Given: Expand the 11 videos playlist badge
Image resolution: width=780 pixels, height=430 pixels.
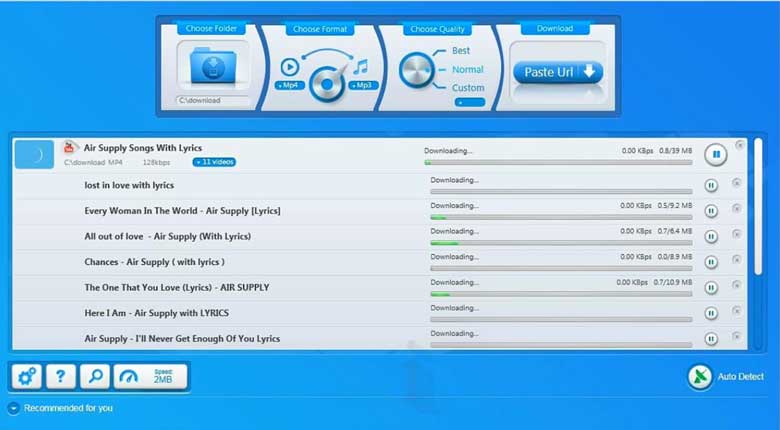Looking at the screenshot, I should tap(214, 162).
